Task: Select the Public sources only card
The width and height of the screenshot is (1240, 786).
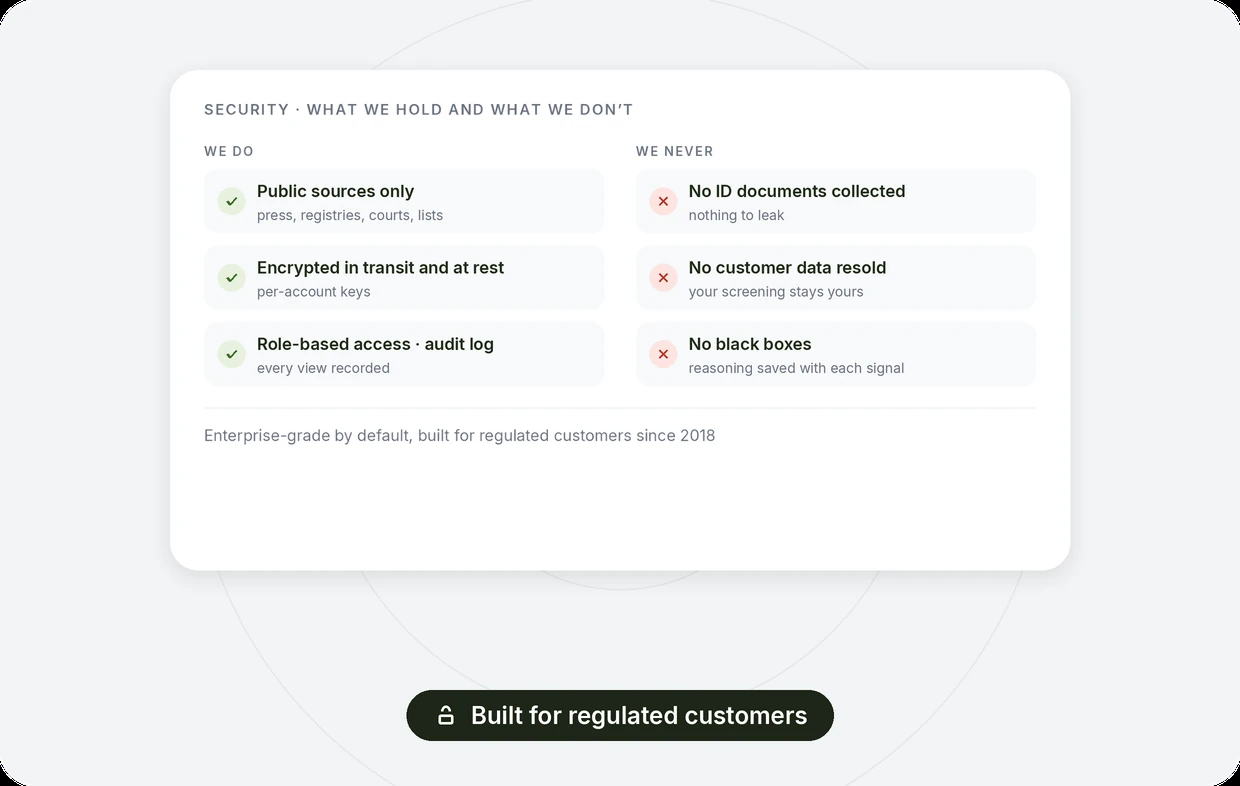Action: [404, 201]
